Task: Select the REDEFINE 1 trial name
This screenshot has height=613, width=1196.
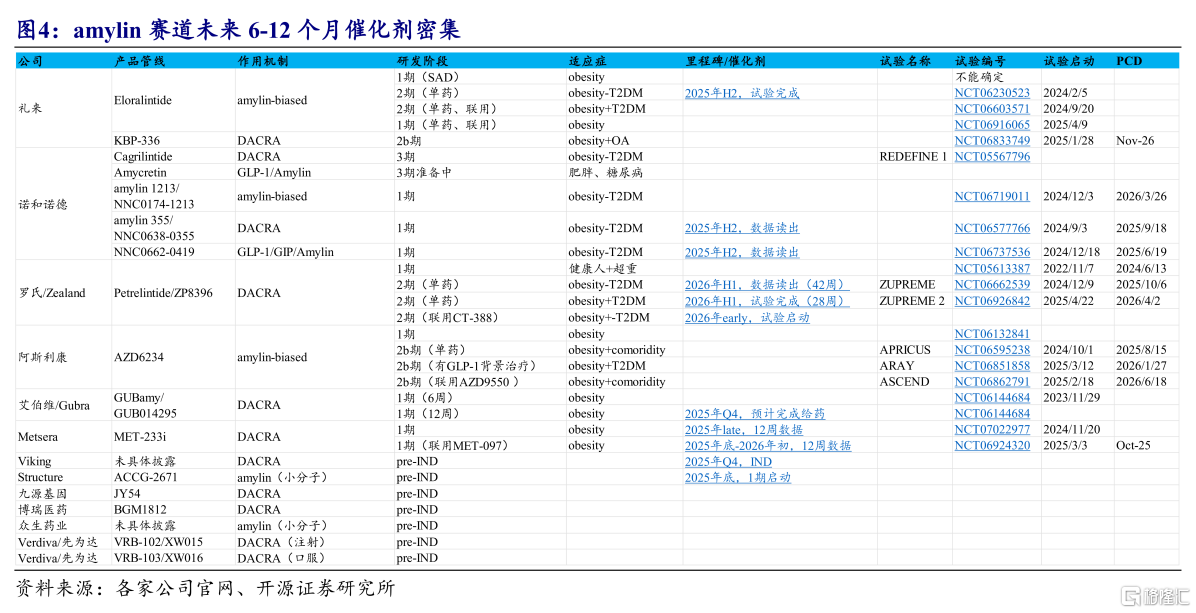Action: [x=912, y=157]
